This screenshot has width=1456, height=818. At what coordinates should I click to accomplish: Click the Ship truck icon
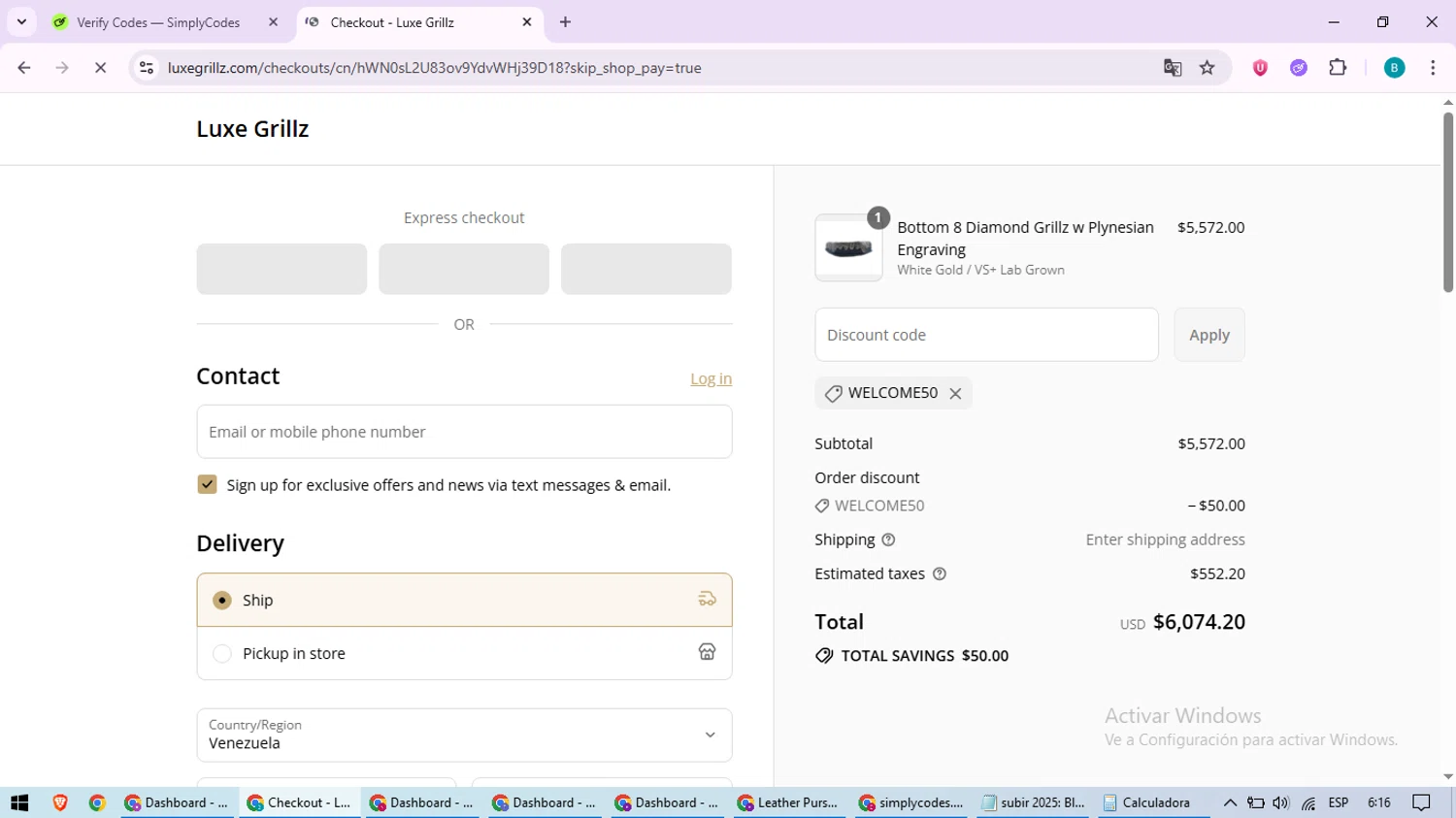point(707,600)
